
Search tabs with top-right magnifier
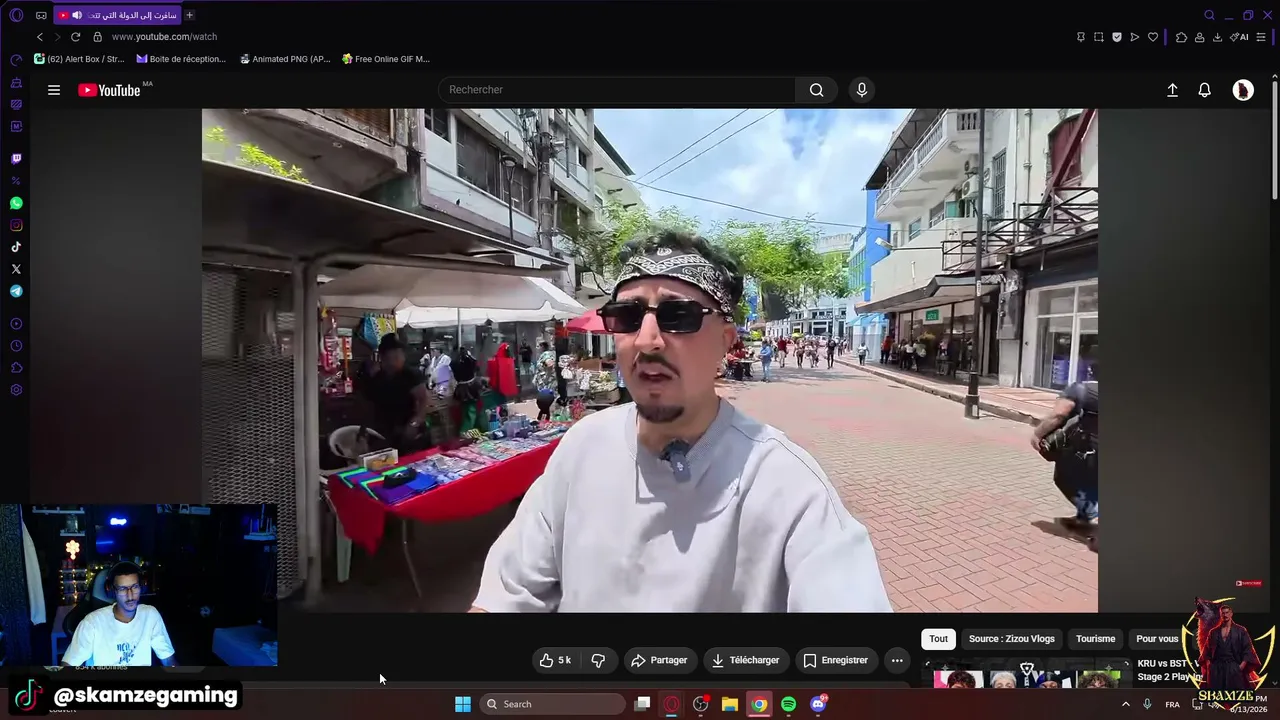click(1209, 15)
